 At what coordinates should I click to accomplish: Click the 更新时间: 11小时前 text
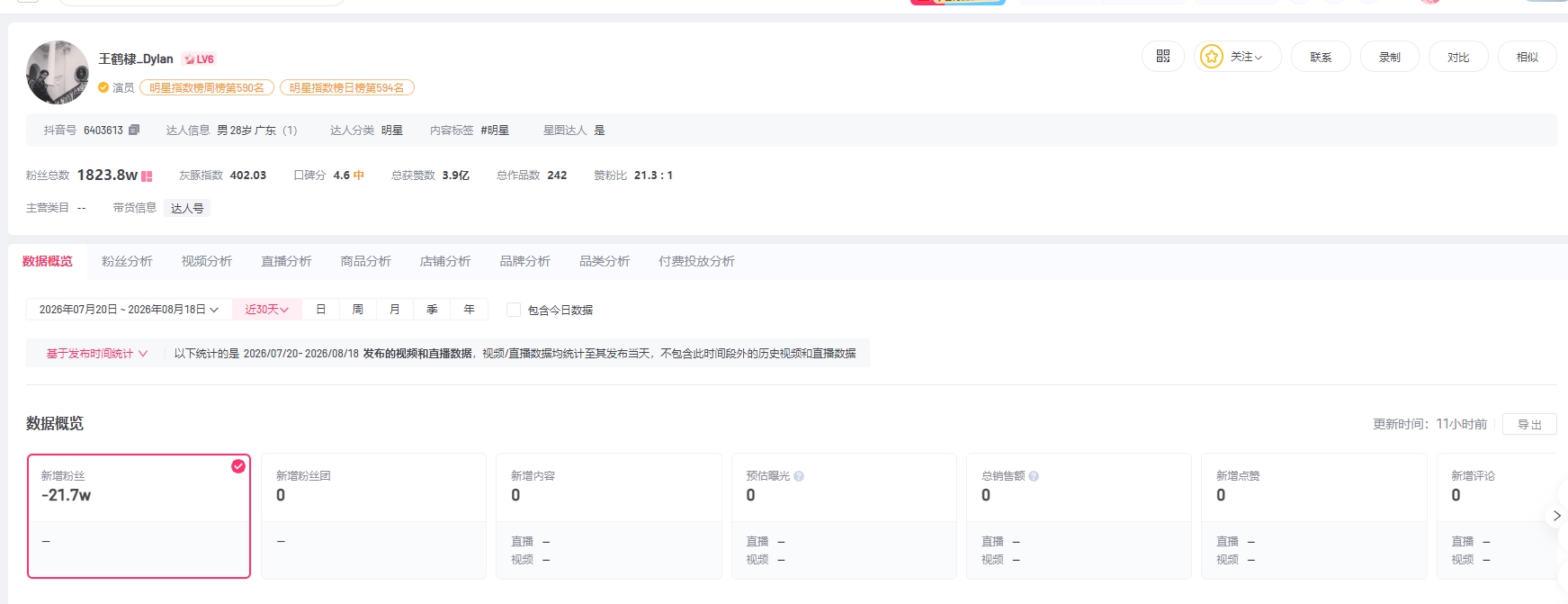(x=1430, y=424)
